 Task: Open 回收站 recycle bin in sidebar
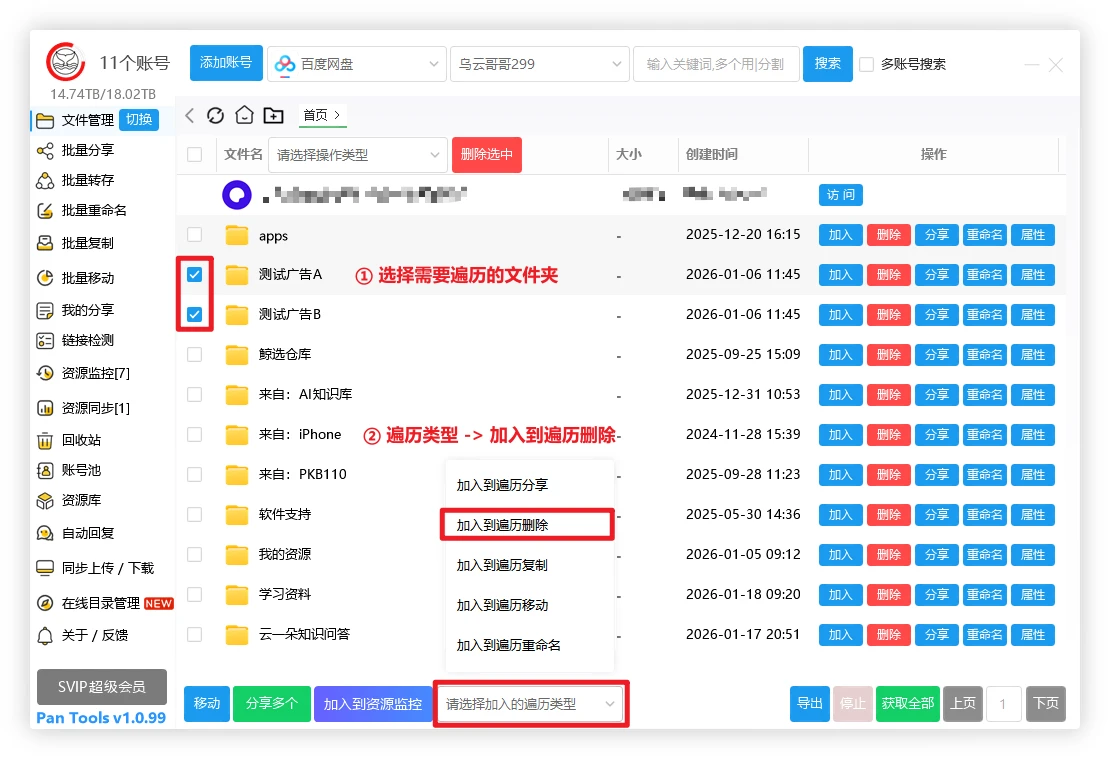coord(80,440)
